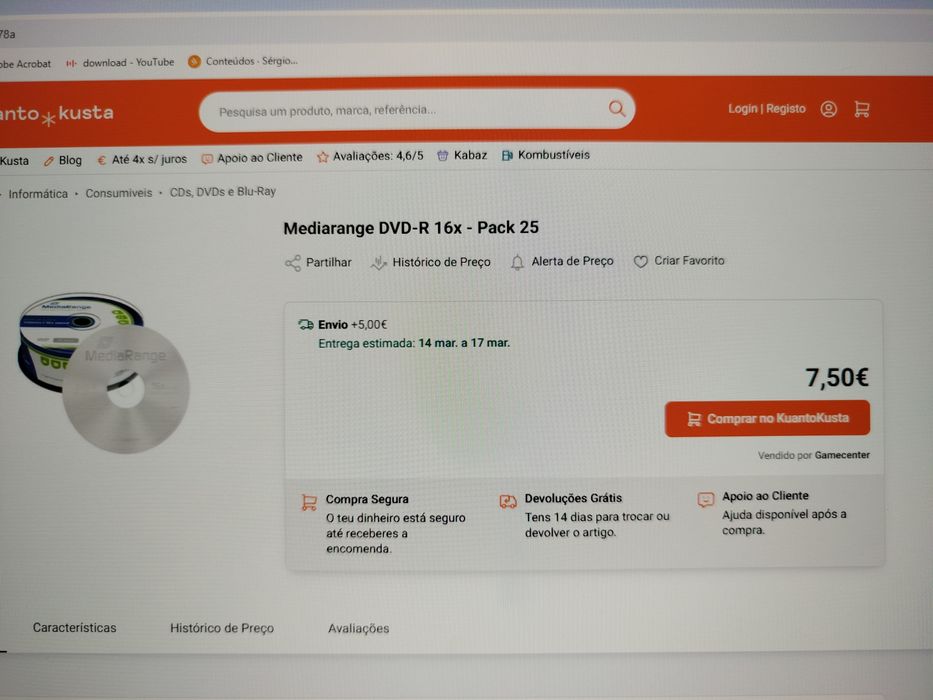Open Histórico de Preço chart icon

coord(378,262)
